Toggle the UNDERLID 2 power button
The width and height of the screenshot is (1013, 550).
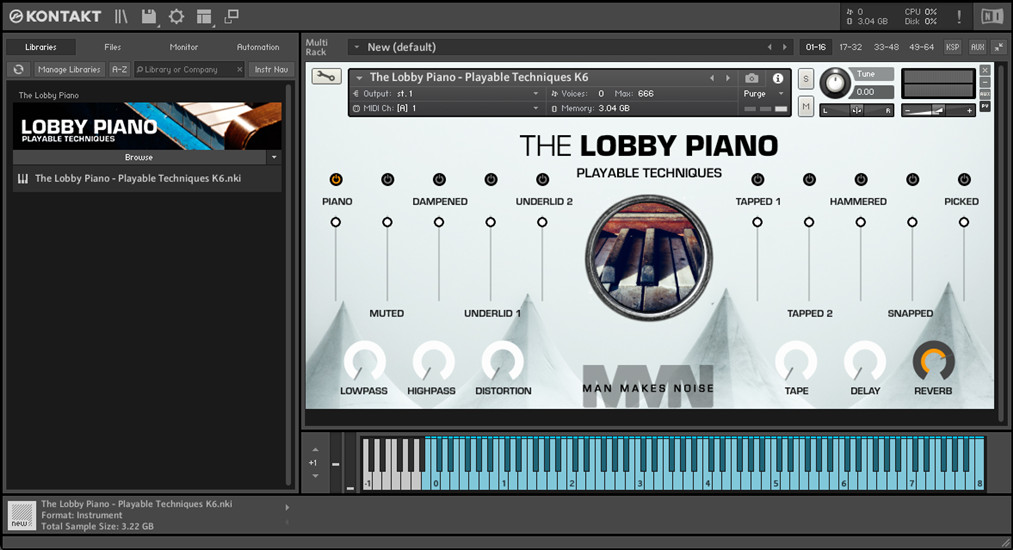pos(543,180)
